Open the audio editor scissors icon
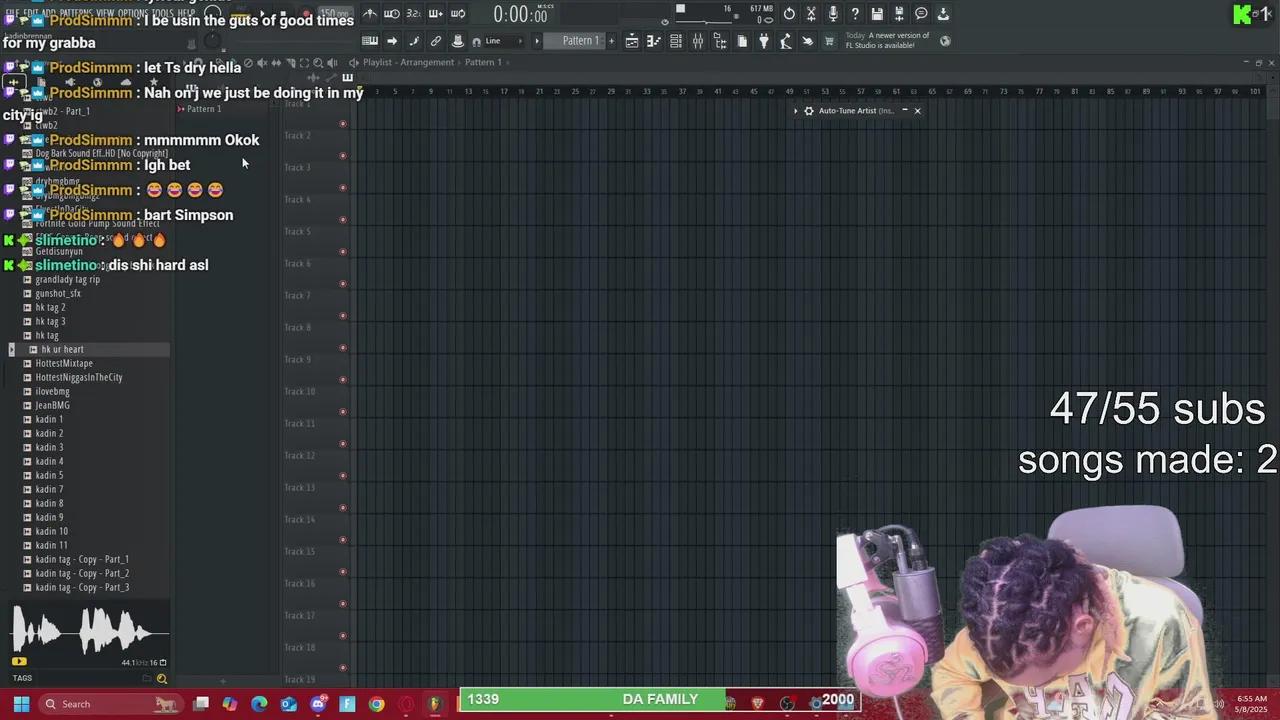Screen dimensions: 1280x720 click(811, 14)
